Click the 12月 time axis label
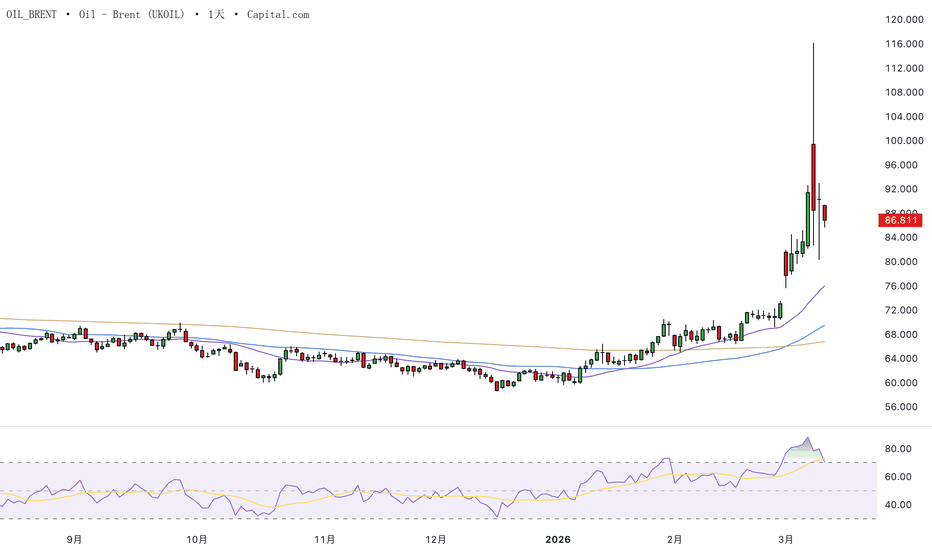This screenshot has height=550, width=932. (436, 539)
